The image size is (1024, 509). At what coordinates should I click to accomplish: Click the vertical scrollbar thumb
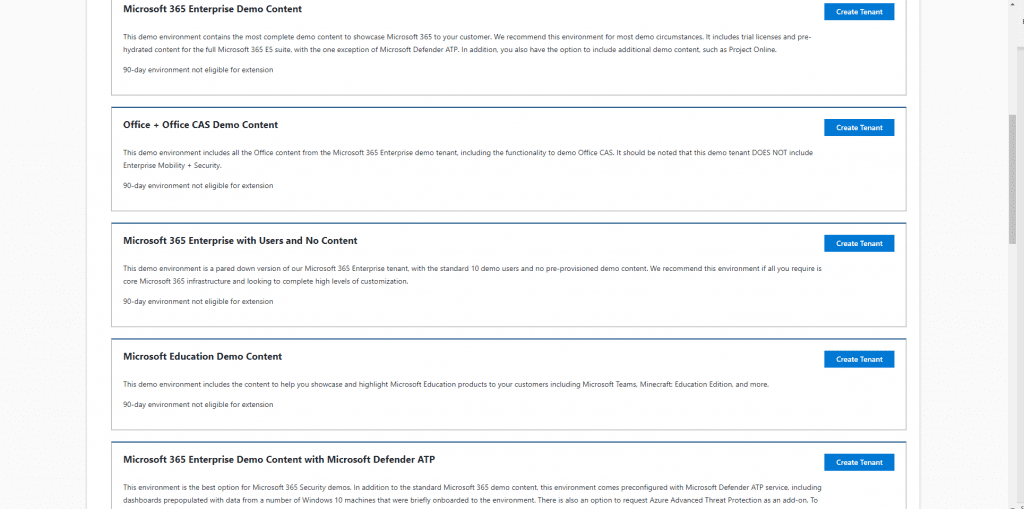pyautogui.click(x=1013, y=180)
